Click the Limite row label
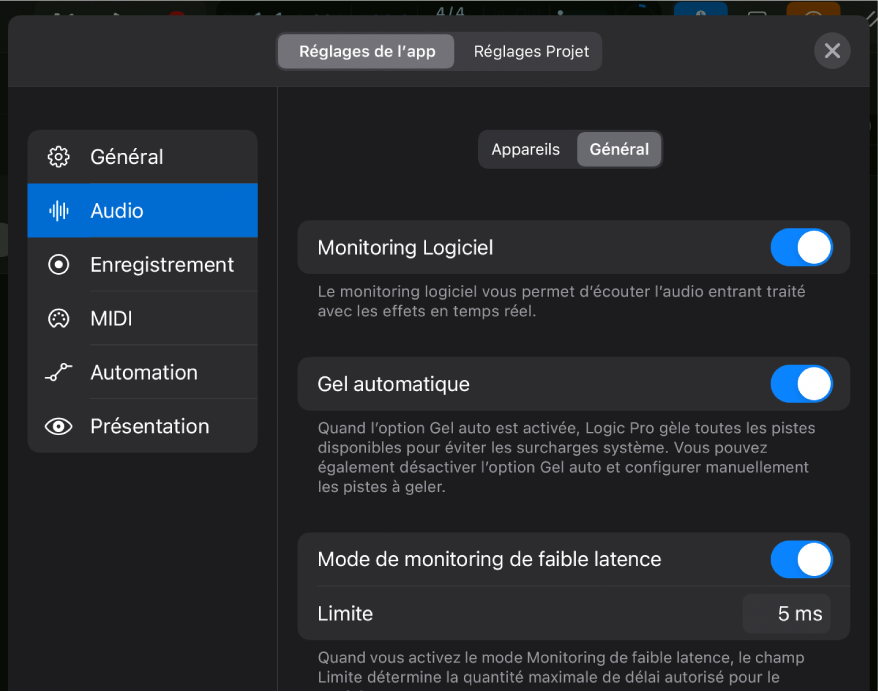Image resolution: width=878 pixels, height=692 pixels. click(345, 614)
